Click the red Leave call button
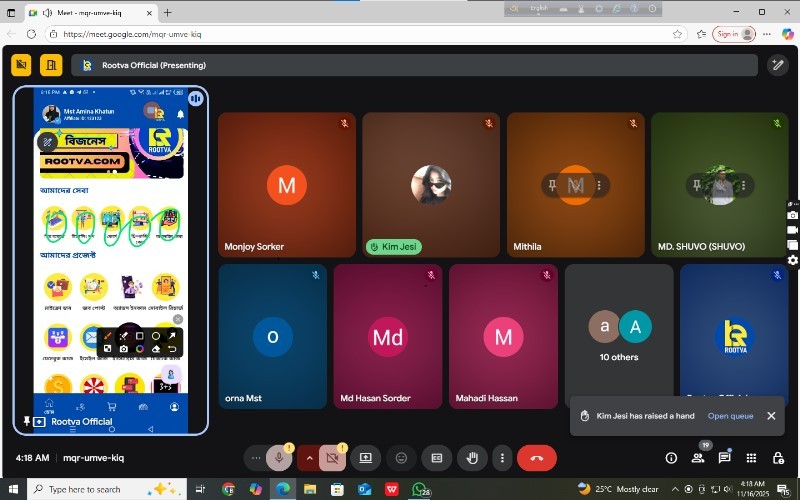This screenshot has width=800, height=500. 537,458
